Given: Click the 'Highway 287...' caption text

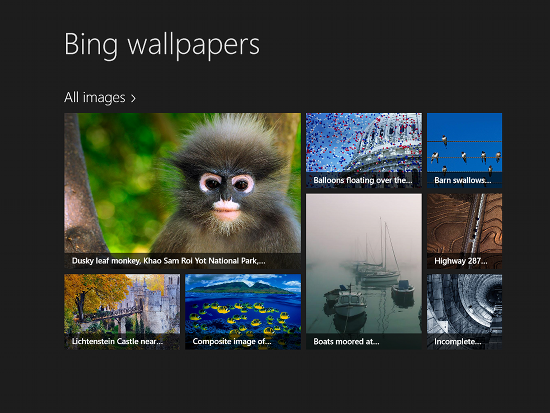Looking at the screenshot, I should 461,261.
